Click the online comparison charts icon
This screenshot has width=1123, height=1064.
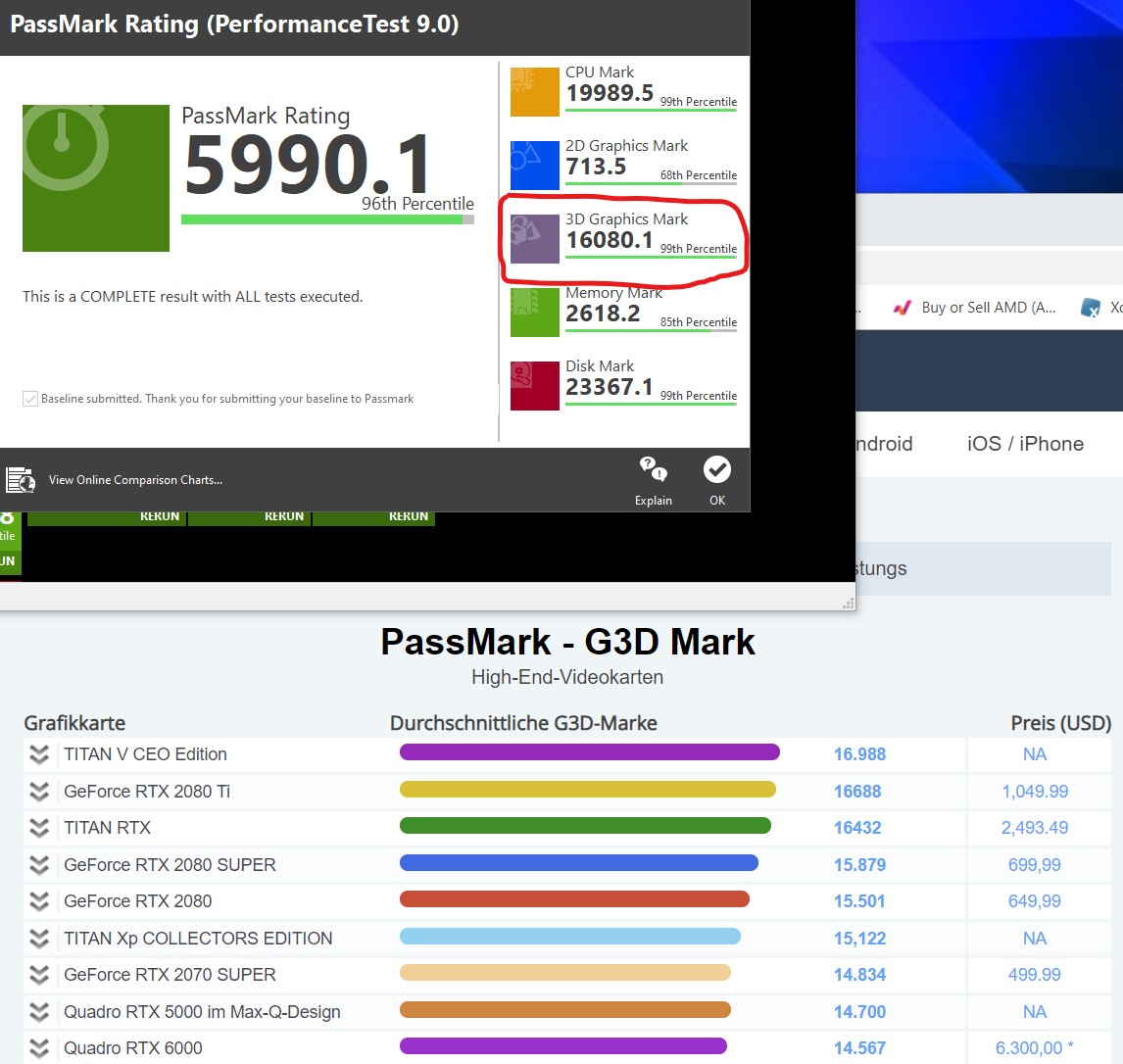[21, 480]
